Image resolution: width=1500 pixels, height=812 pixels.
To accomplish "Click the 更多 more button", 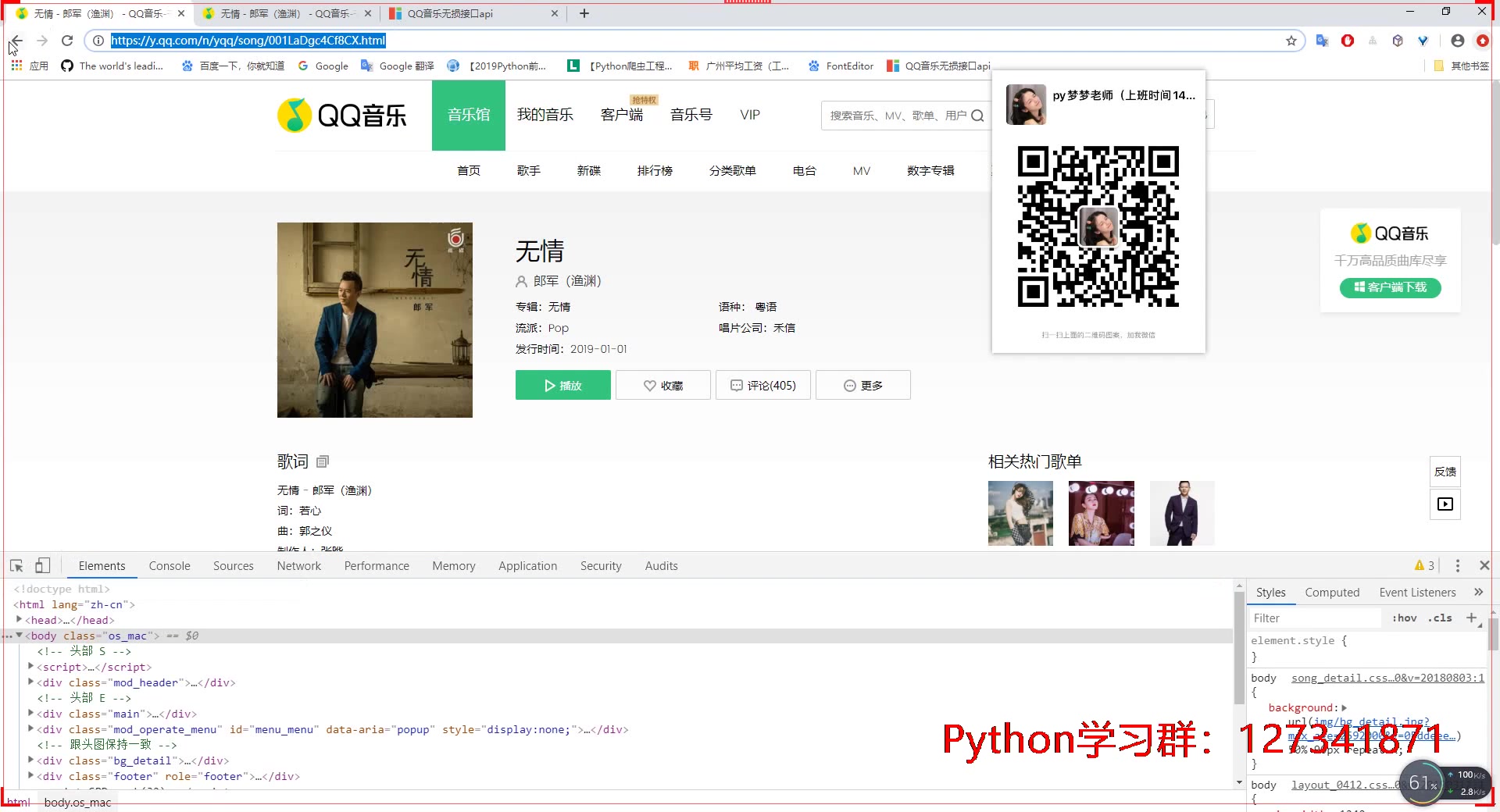I will click(863, 385).
